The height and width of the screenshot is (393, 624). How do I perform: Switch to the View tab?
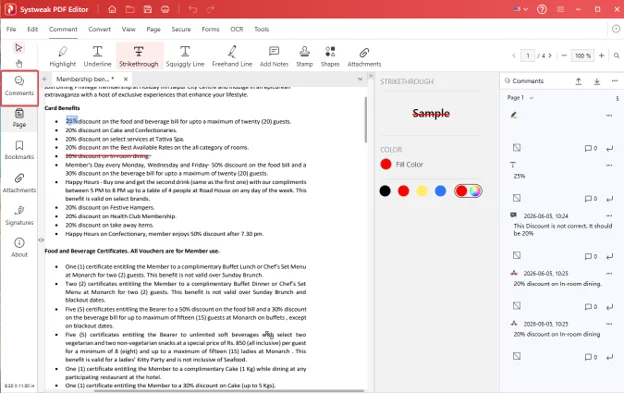pyautogui.click(x=129, y=29)
